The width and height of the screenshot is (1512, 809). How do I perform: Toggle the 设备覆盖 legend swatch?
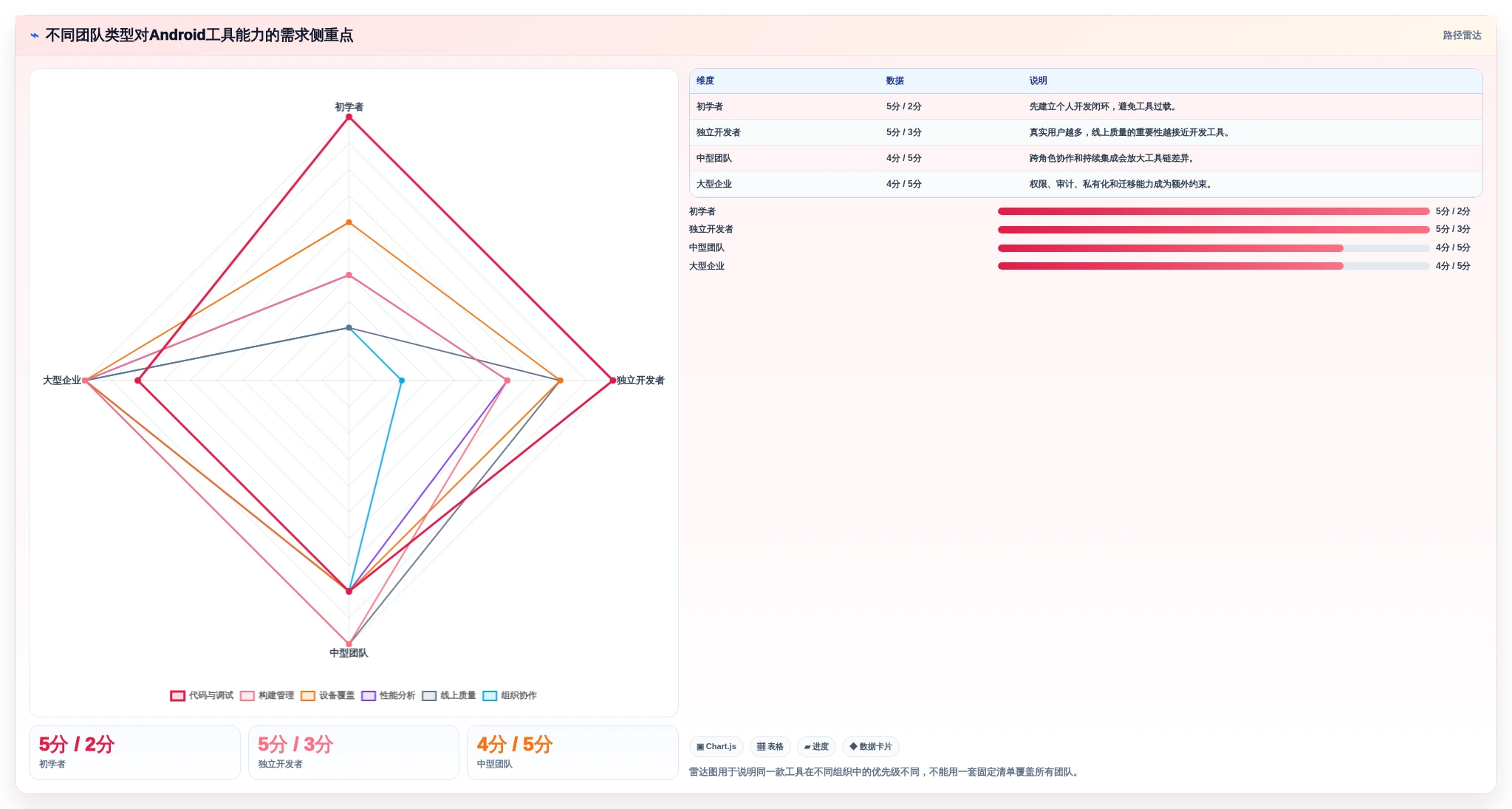pyautogui.click(x=308, y=696)
